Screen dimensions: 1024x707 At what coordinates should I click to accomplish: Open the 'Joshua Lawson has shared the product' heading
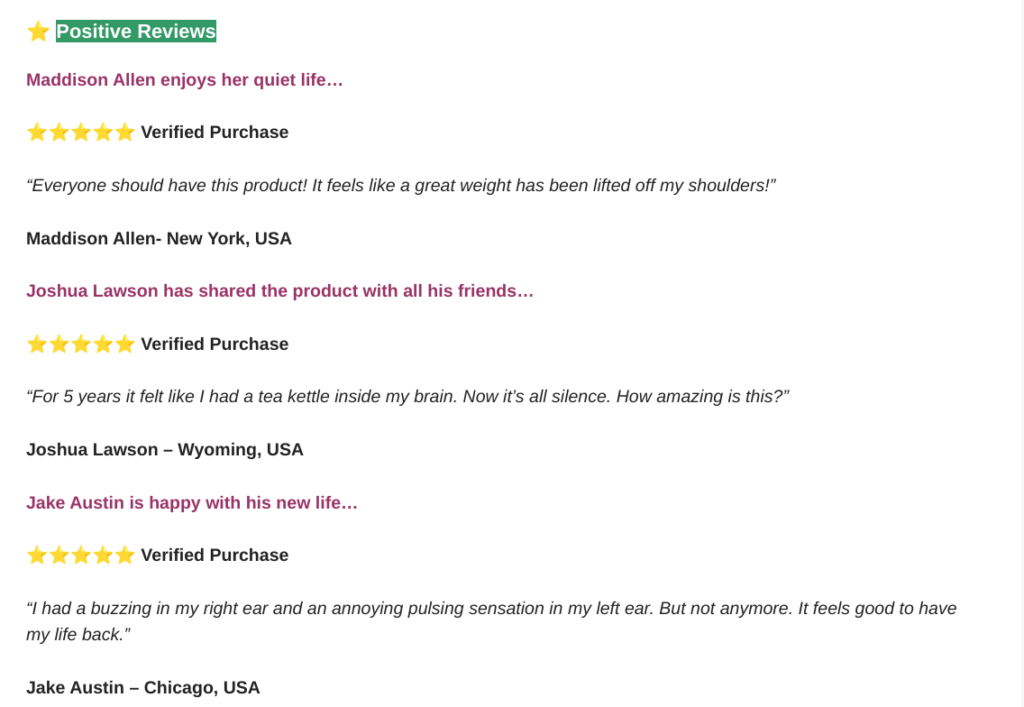point(280,291)
